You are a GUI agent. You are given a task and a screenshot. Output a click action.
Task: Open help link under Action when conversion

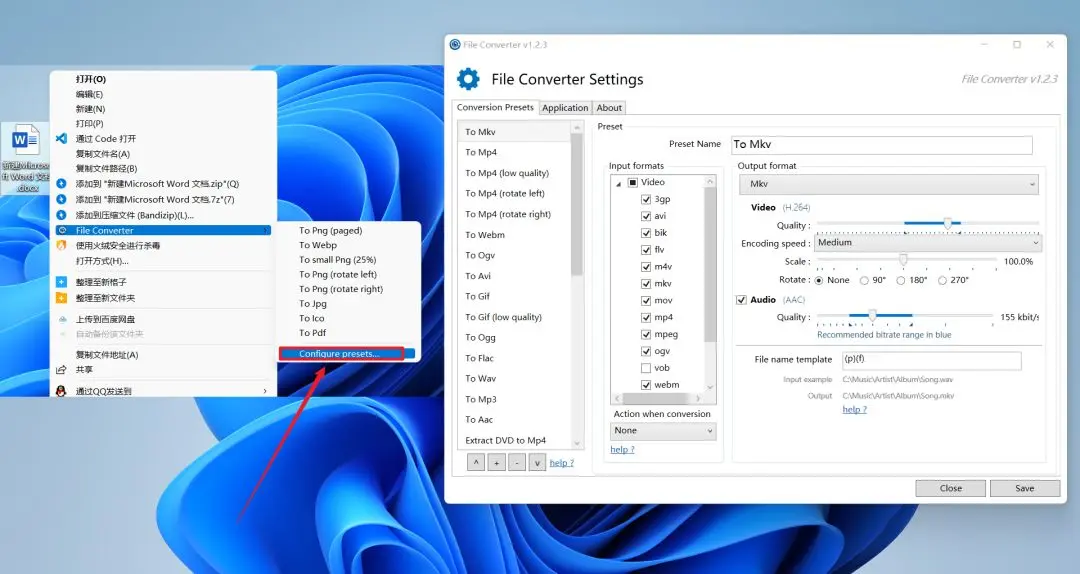tap(622, 449)
